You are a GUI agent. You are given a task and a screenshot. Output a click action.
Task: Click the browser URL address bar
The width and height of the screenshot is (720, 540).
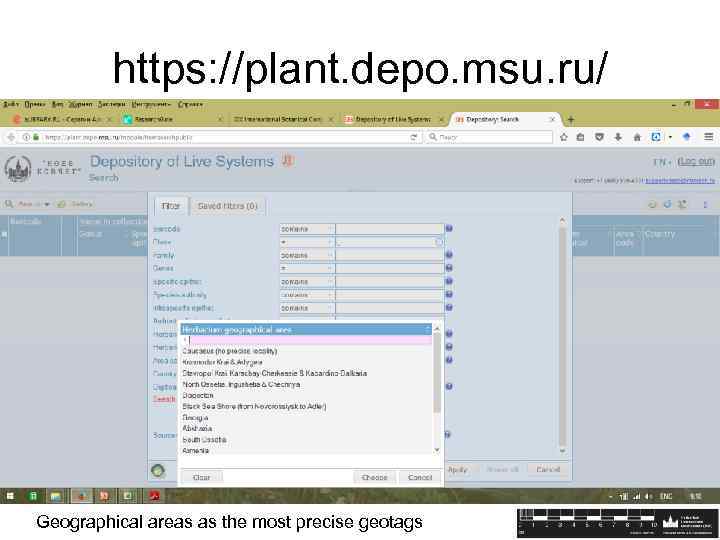coord(225,137)
